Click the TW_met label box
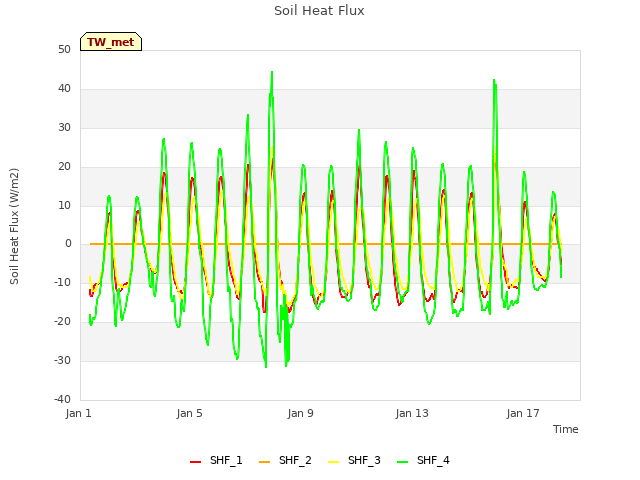 point(111,42)
